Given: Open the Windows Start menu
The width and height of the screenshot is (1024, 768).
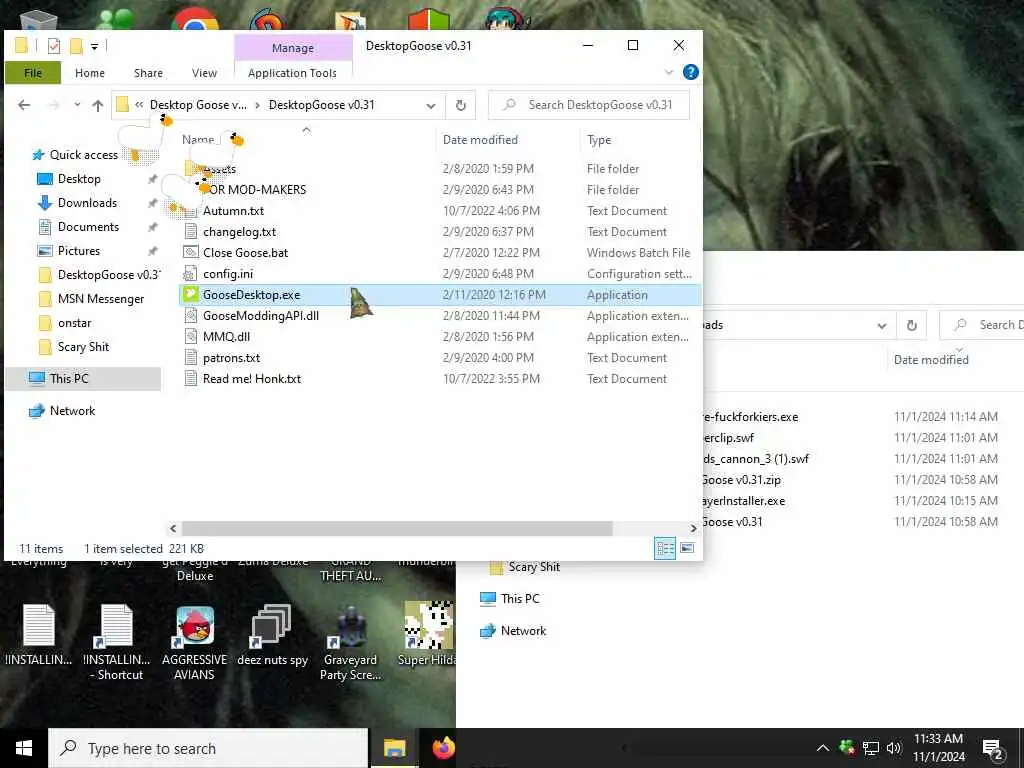Looking at the screenshot, I should [x=24, y=748].
